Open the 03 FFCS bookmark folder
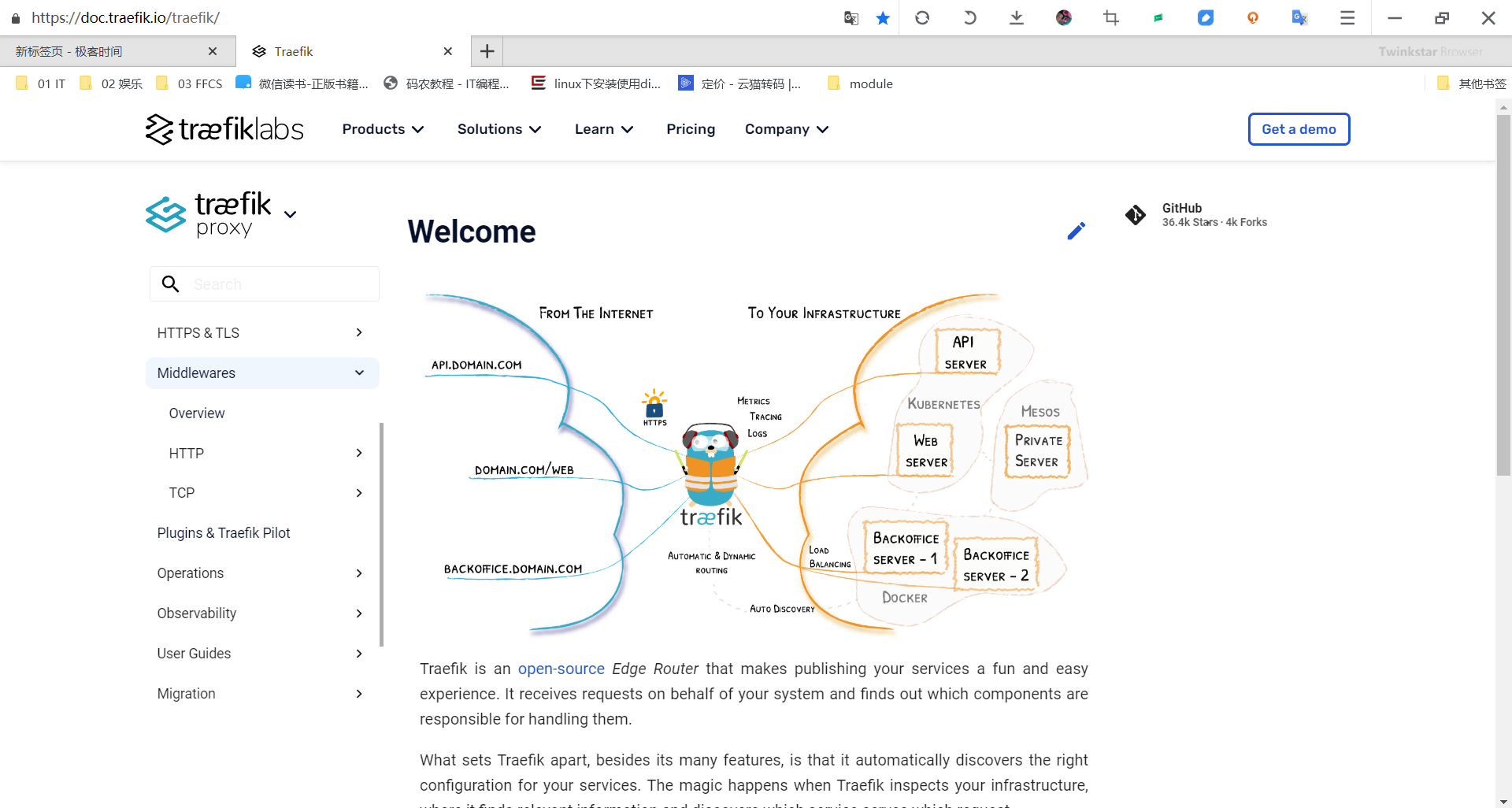Viewport: 1512px width, 808px height. 189,83
